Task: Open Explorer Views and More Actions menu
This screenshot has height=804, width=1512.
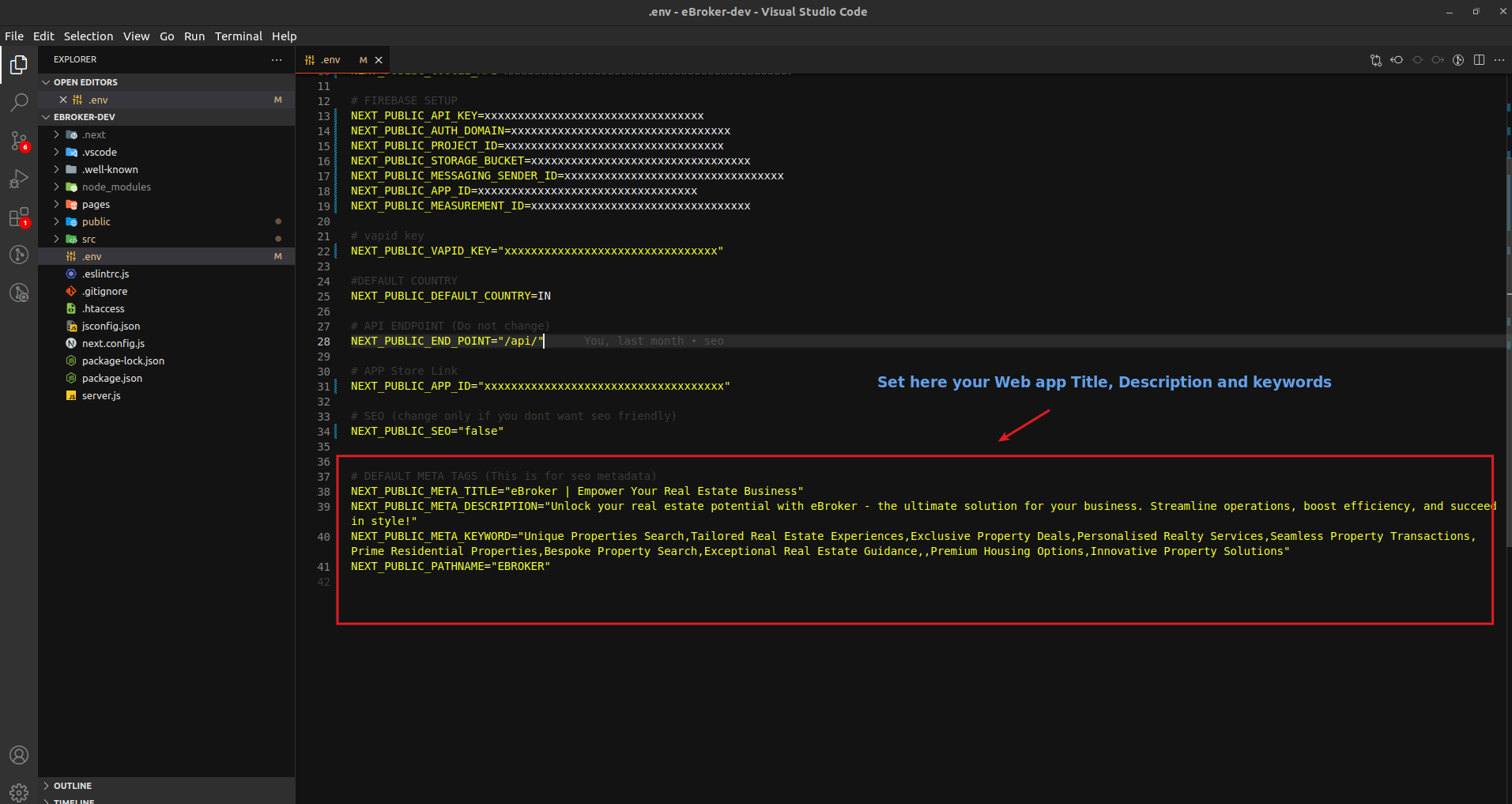Action: [277, 59]
